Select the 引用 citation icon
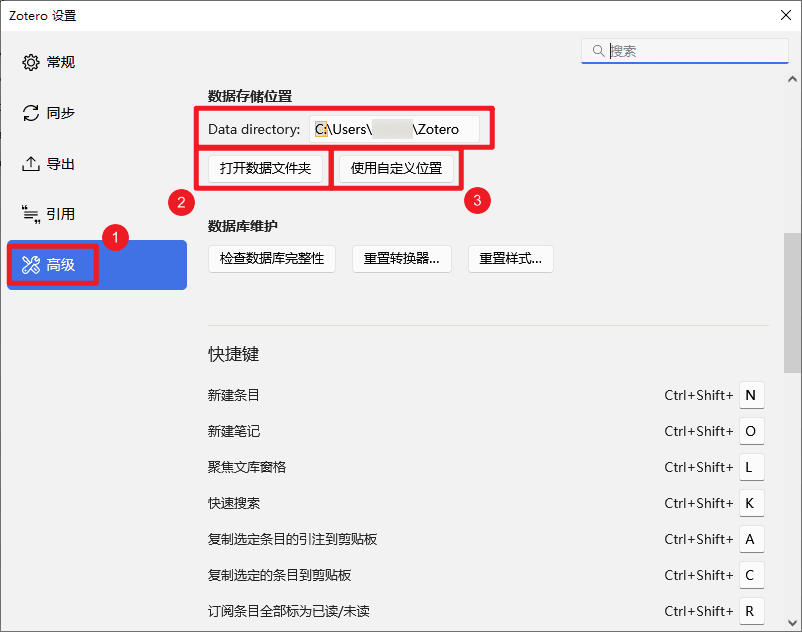Viewport: 802px width, 632px height. (28, 213)
